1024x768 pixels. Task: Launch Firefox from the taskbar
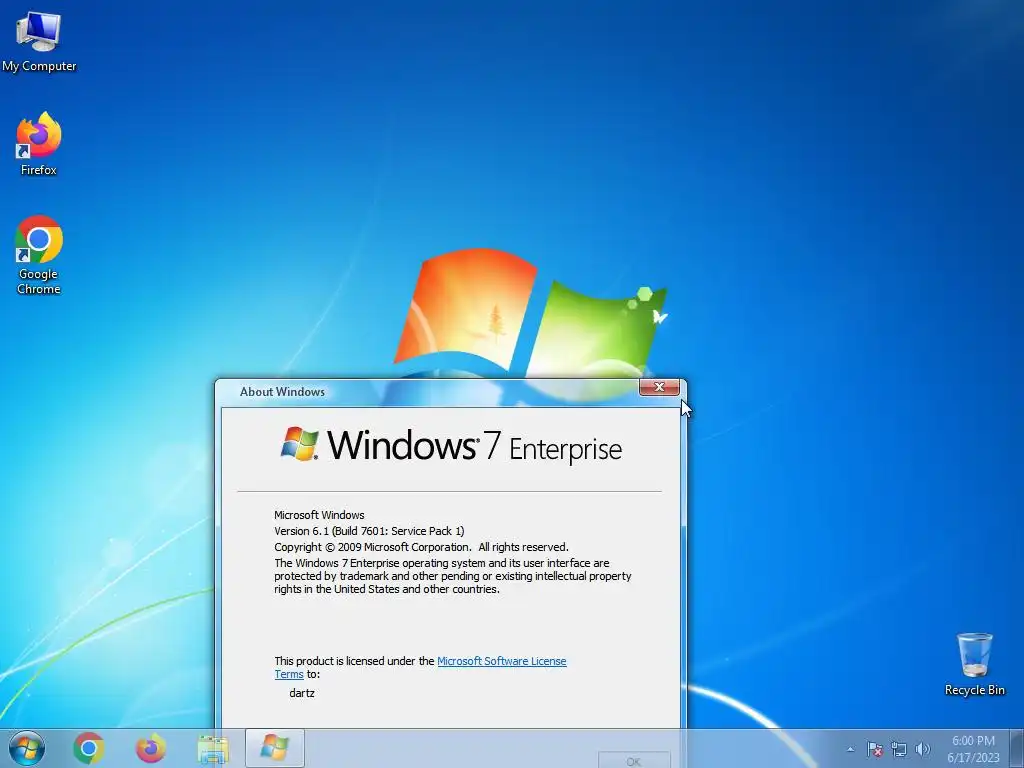coord(150,748)
